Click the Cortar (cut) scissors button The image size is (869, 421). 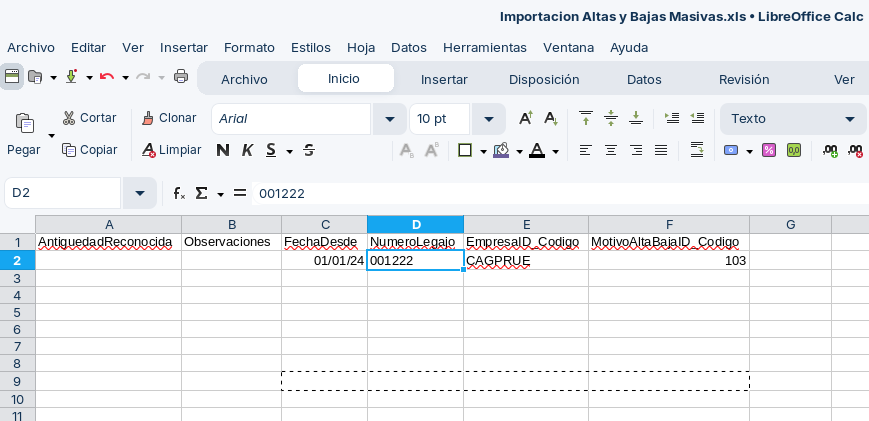pos(89,118)
